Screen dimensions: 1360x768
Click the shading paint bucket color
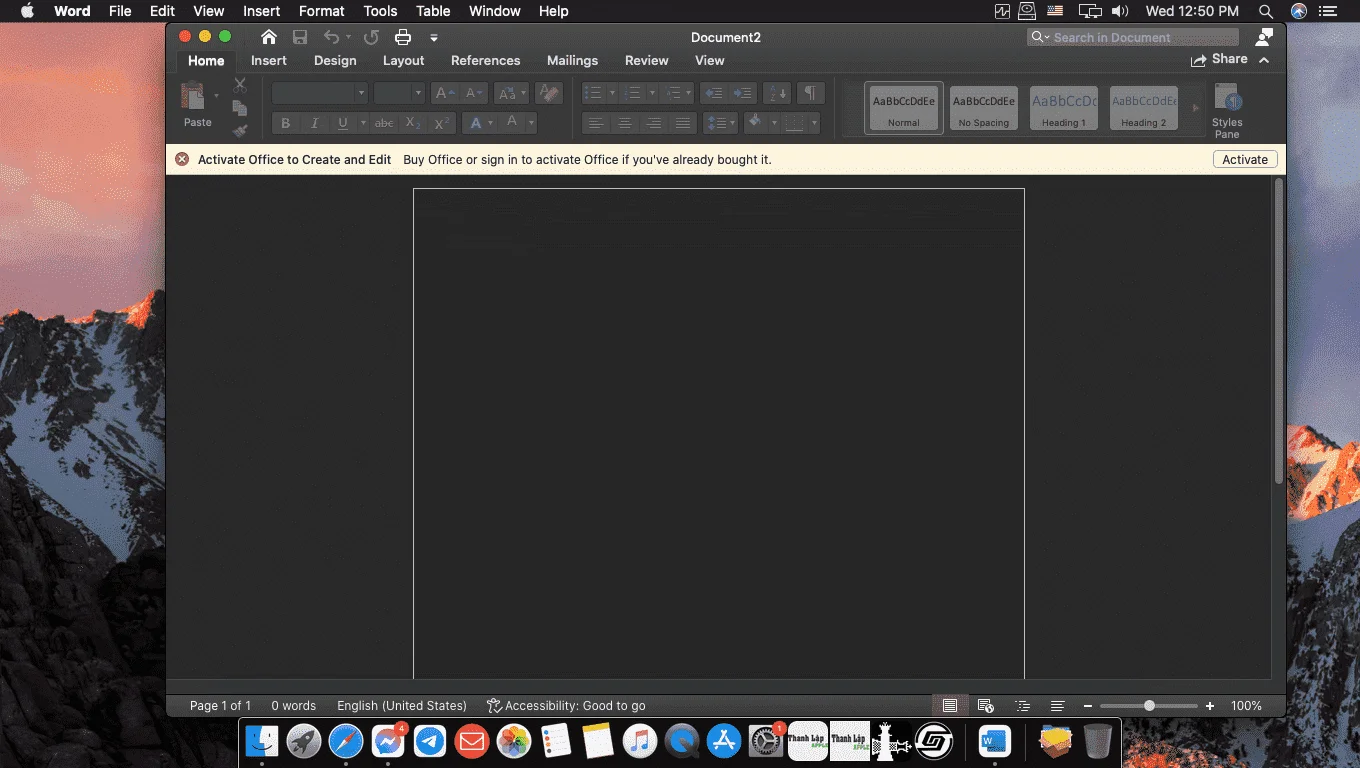[755, 123]
